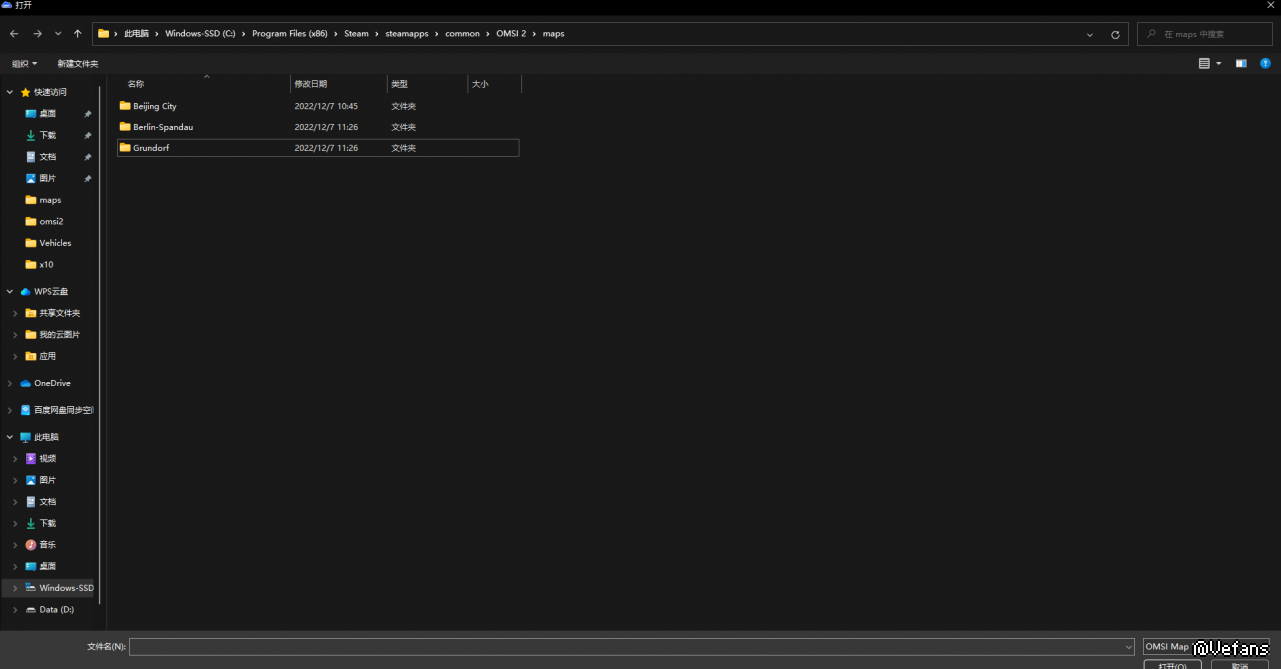Go to common in the address path
The image size is (1281, 669).
pos(463,34)
